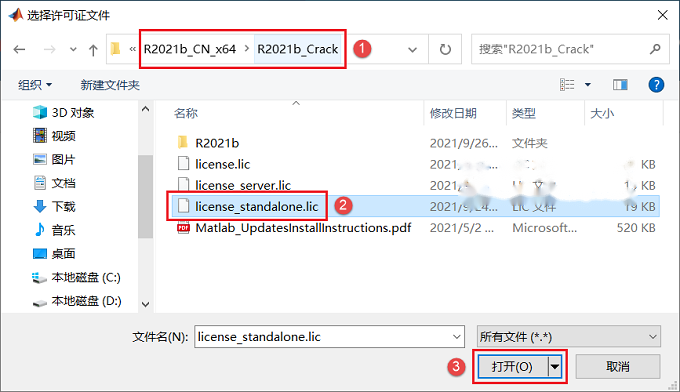680x392 pixels.
Task: Sort by the 类型 column header
Action: coord(524,113)
